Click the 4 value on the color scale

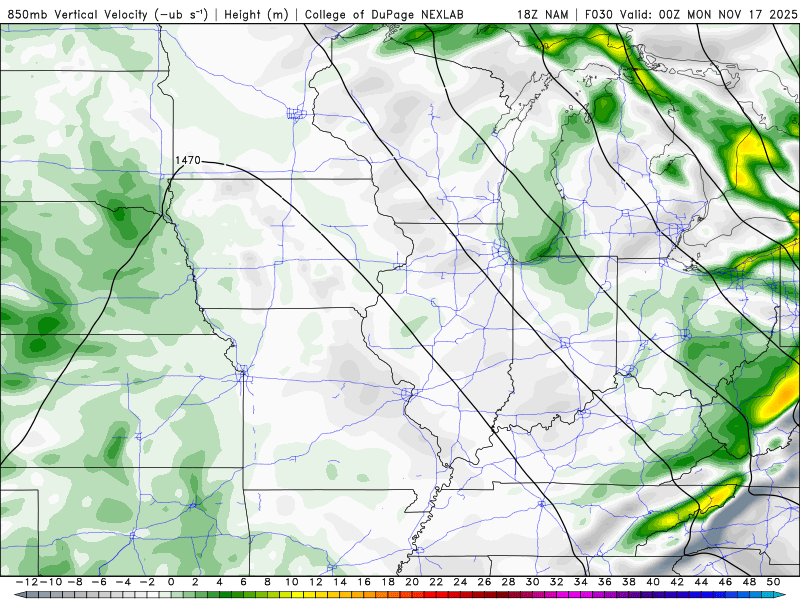(x=219, y=582)
